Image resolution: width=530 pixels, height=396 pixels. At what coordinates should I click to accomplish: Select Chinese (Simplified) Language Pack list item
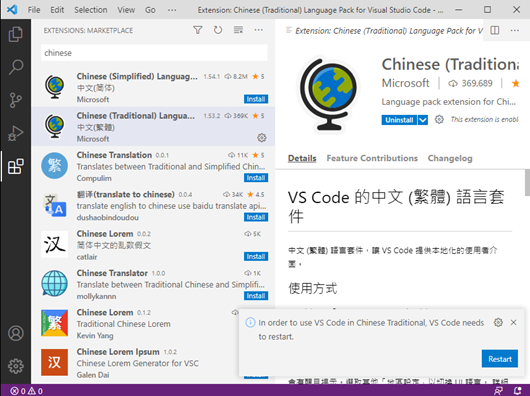point(153,87)
